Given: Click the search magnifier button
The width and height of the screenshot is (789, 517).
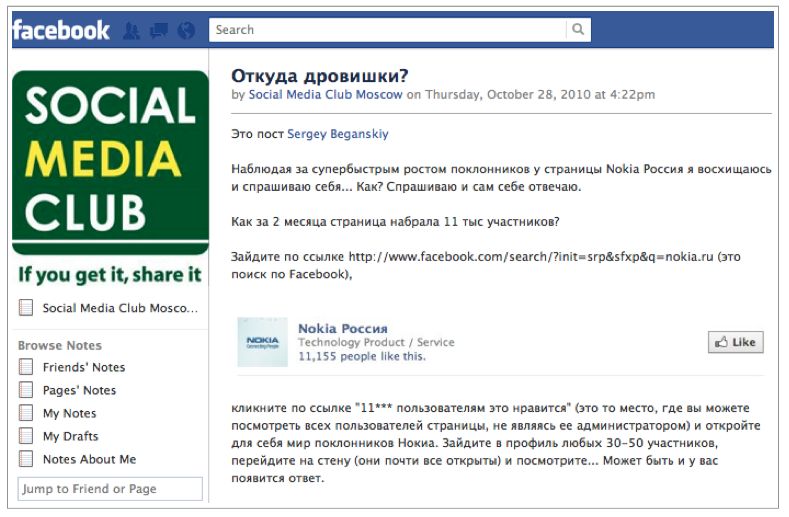Looking at the screenshot, I should pyautogui.click(x=578, y=30).
